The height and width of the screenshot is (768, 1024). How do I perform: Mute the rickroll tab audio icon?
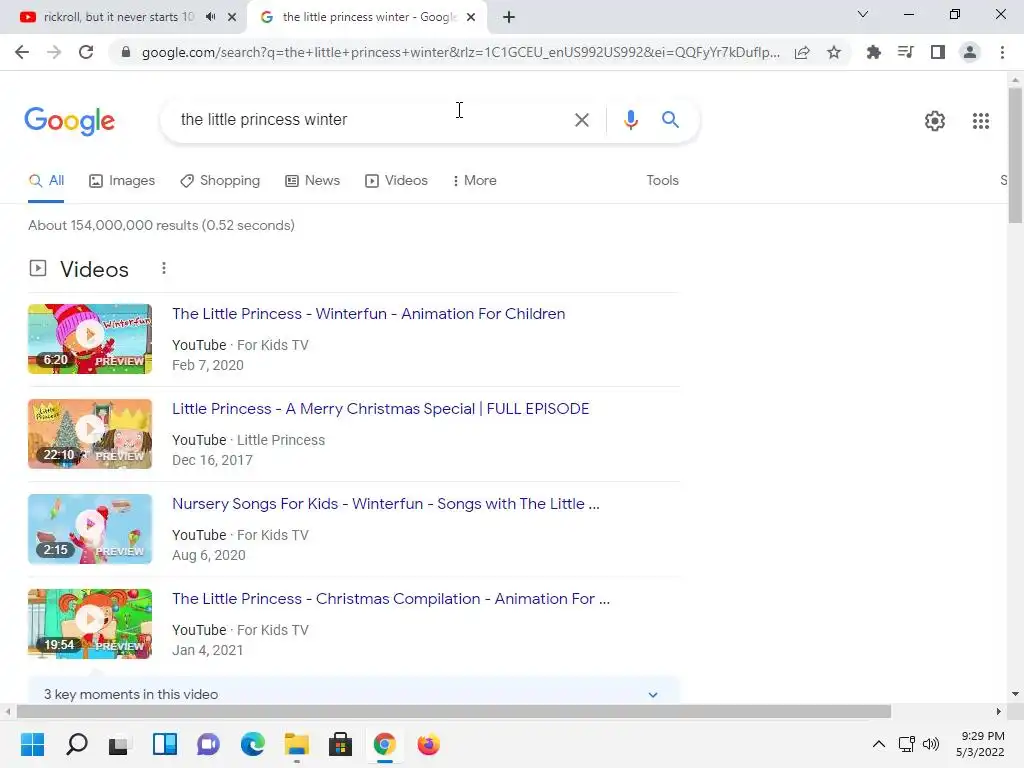coord(210,17)
